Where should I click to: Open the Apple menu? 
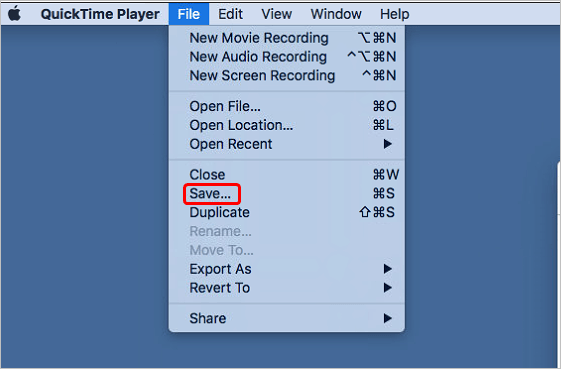[x=14, y=14]
